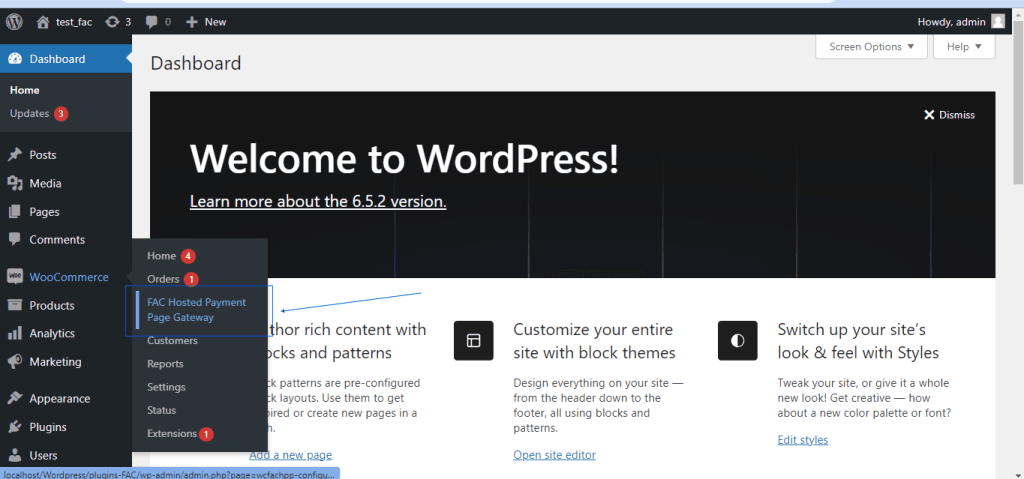
Task: Open the Marketing menu label
Action: pyautogui.click(x=56, y=361)
